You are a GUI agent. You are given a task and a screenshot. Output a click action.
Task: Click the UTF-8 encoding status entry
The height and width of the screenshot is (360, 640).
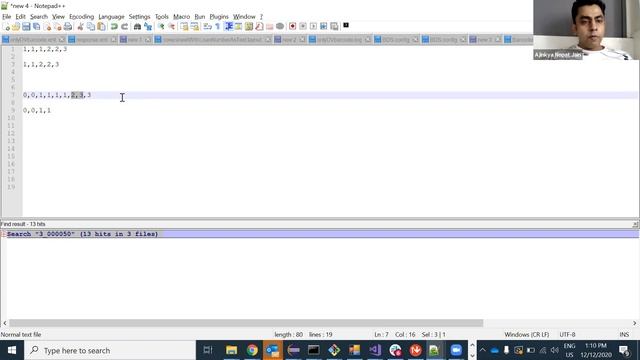coord(567,334)
